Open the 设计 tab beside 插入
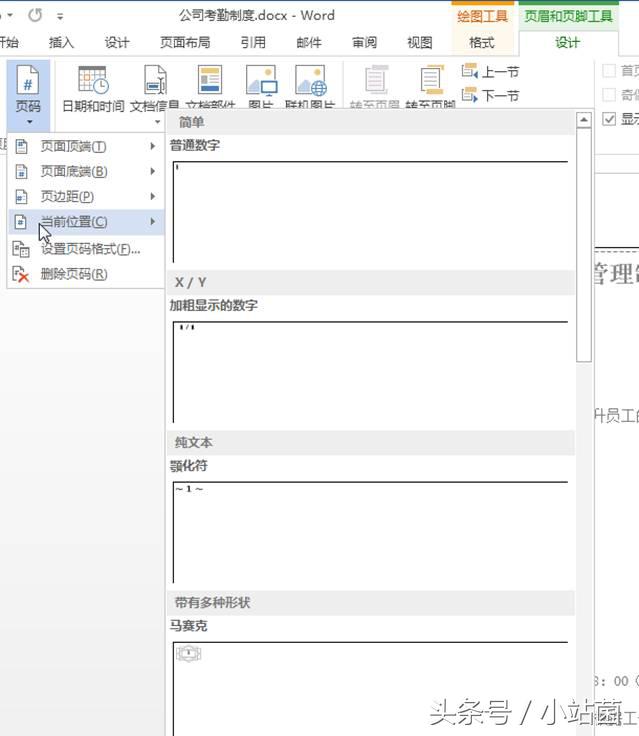This screenshot has height=736, width=639. 116,43
